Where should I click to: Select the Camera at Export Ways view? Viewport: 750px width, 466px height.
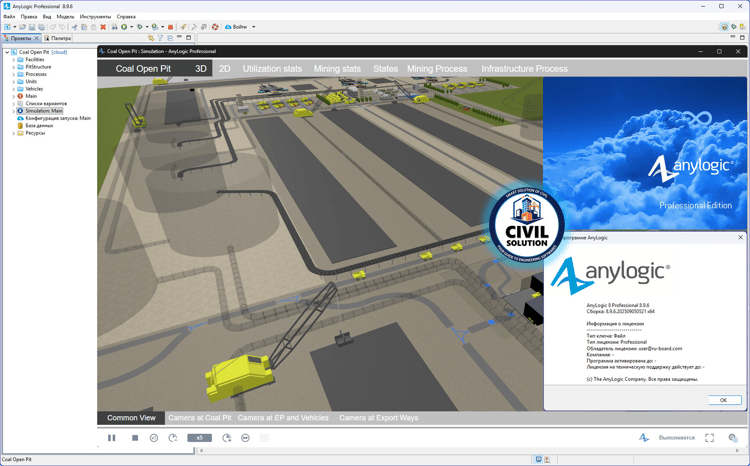(378, 418)
